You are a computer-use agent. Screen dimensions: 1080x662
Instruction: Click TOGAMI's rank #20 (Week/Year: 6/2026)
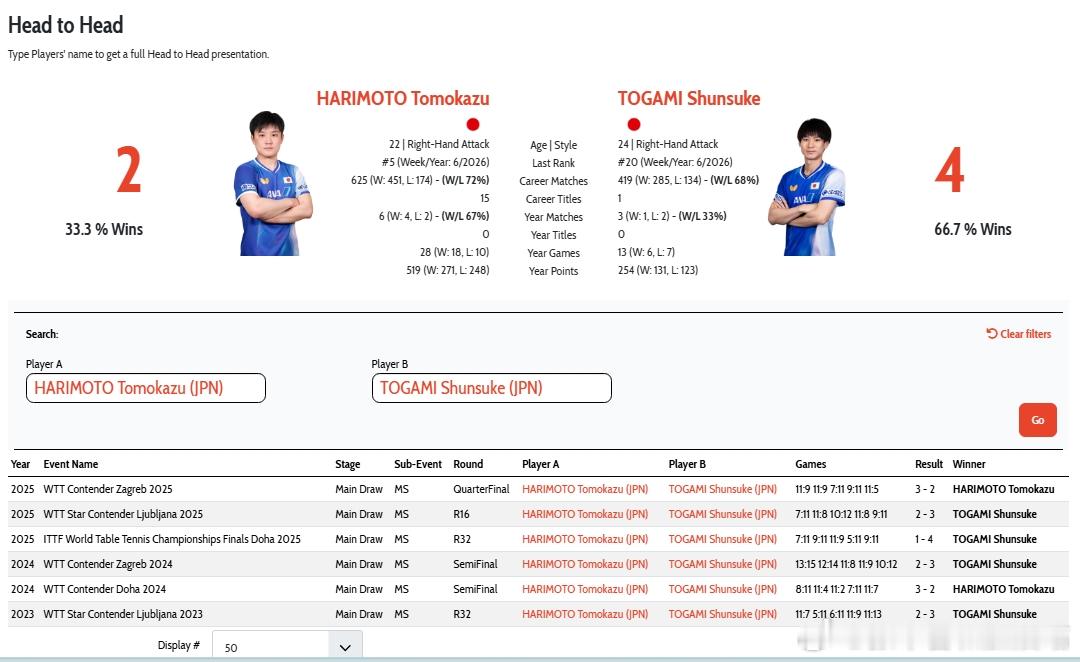(x=675, y=163)
